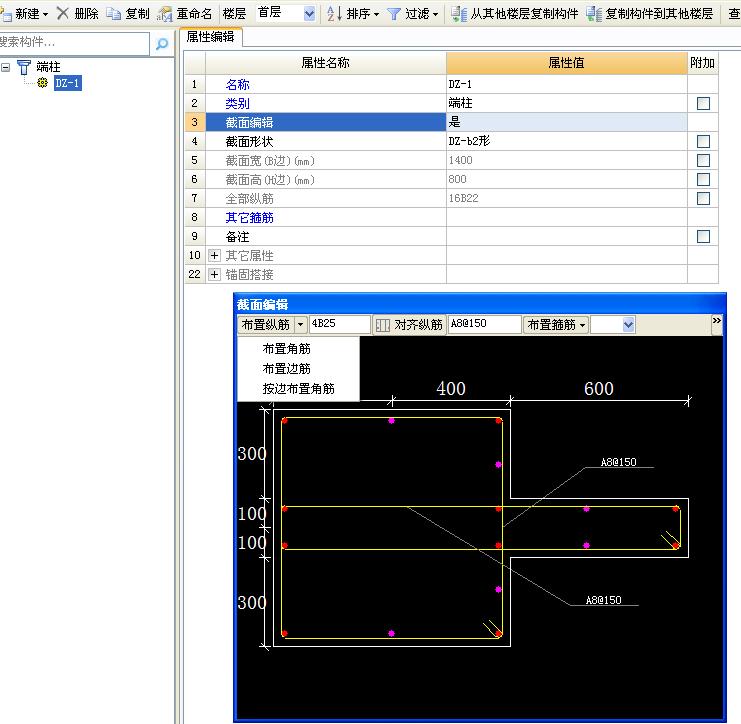Viewport: 741px width, 724px height.
Task: Click the gear icon beside DZ-1
Action: [43, 83]
